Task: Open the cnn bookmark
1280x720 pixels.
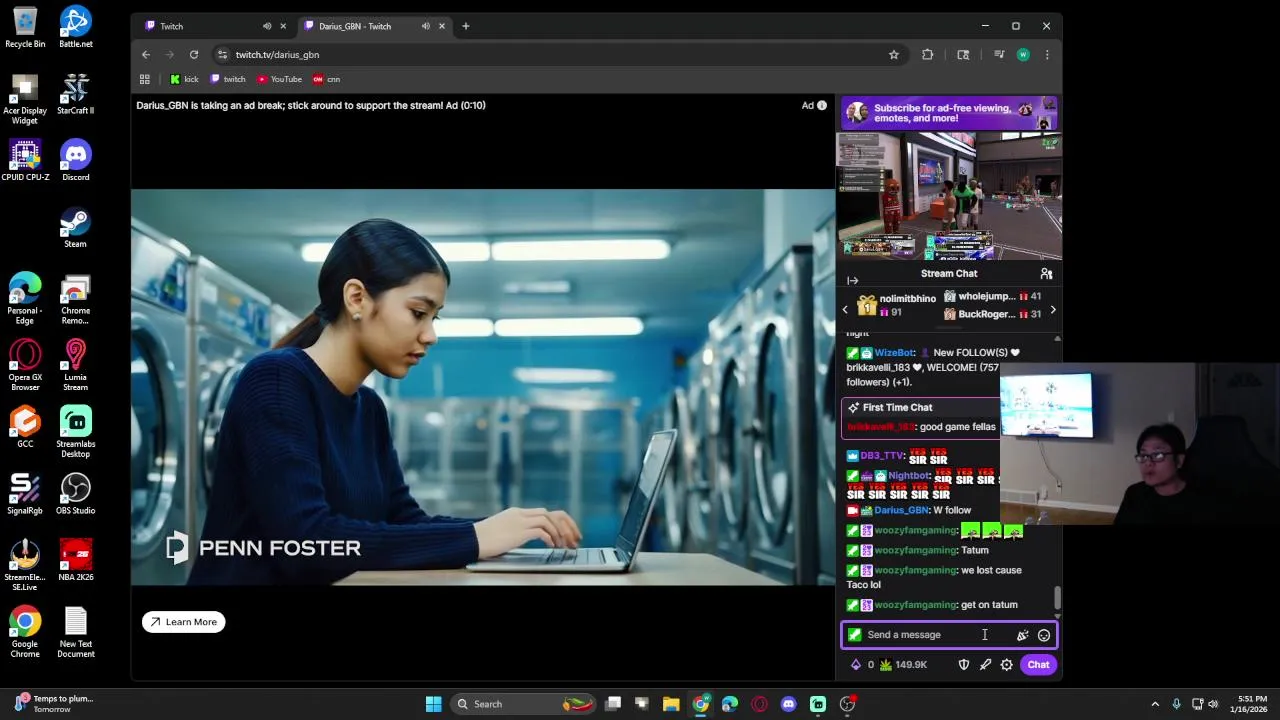Action: pyautogui.click(x=326, y=79)
